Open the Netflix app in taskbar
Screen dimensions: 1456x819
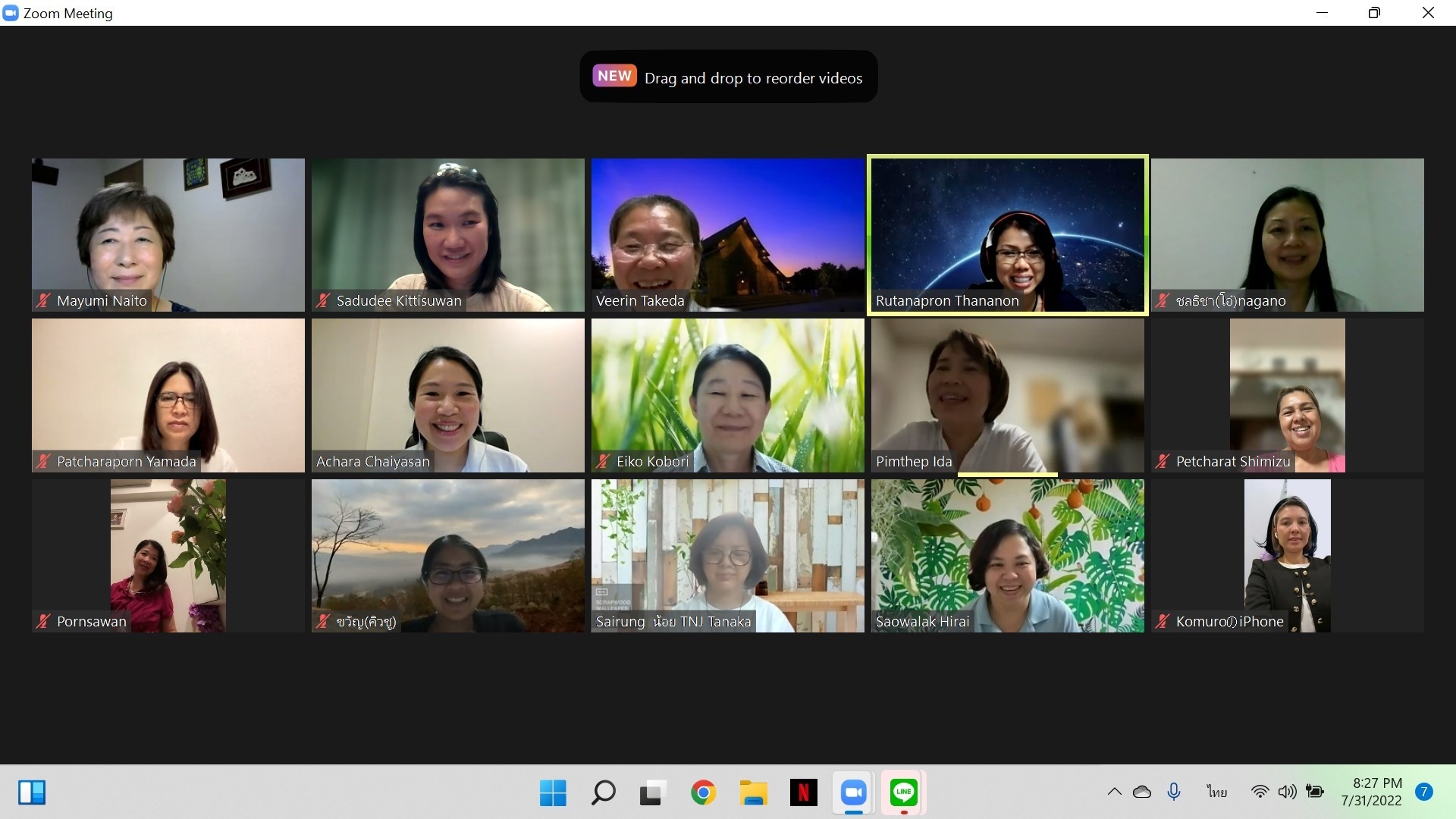point(803,793)
